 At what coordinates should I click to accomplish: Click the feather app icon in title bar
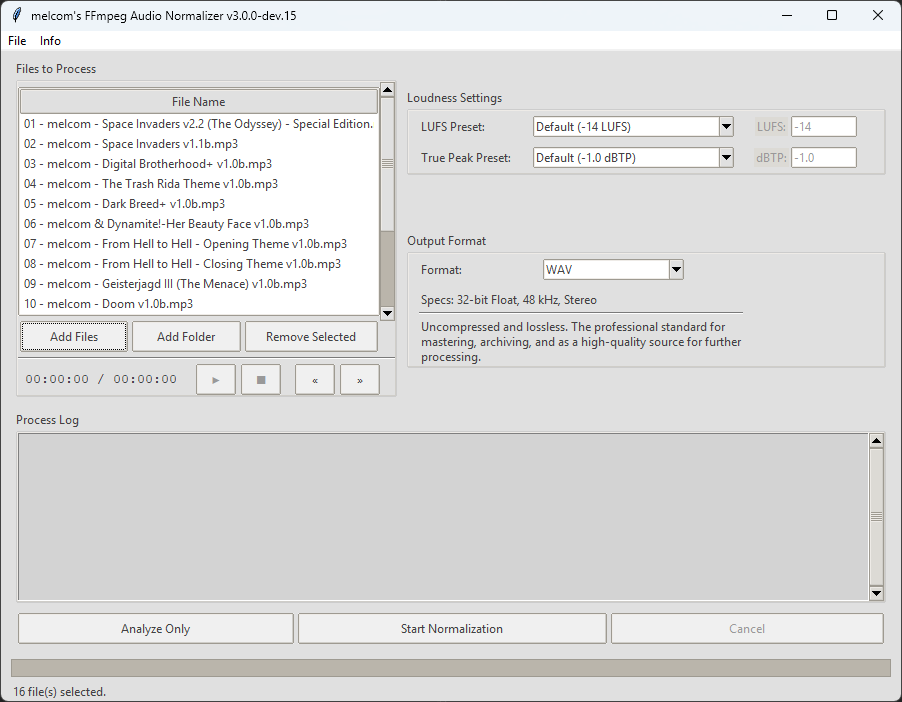click(16, 15)
